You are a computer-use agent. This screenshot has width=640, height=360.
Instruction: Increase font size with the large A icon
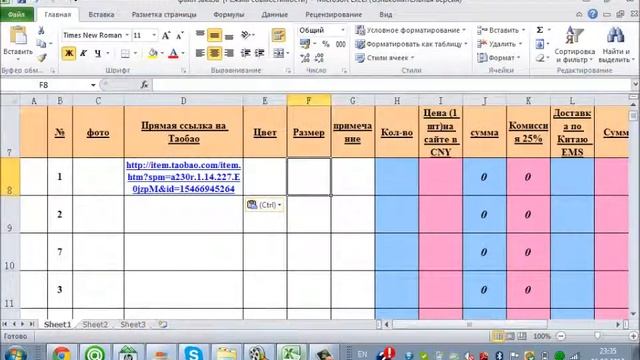(166, 36)
